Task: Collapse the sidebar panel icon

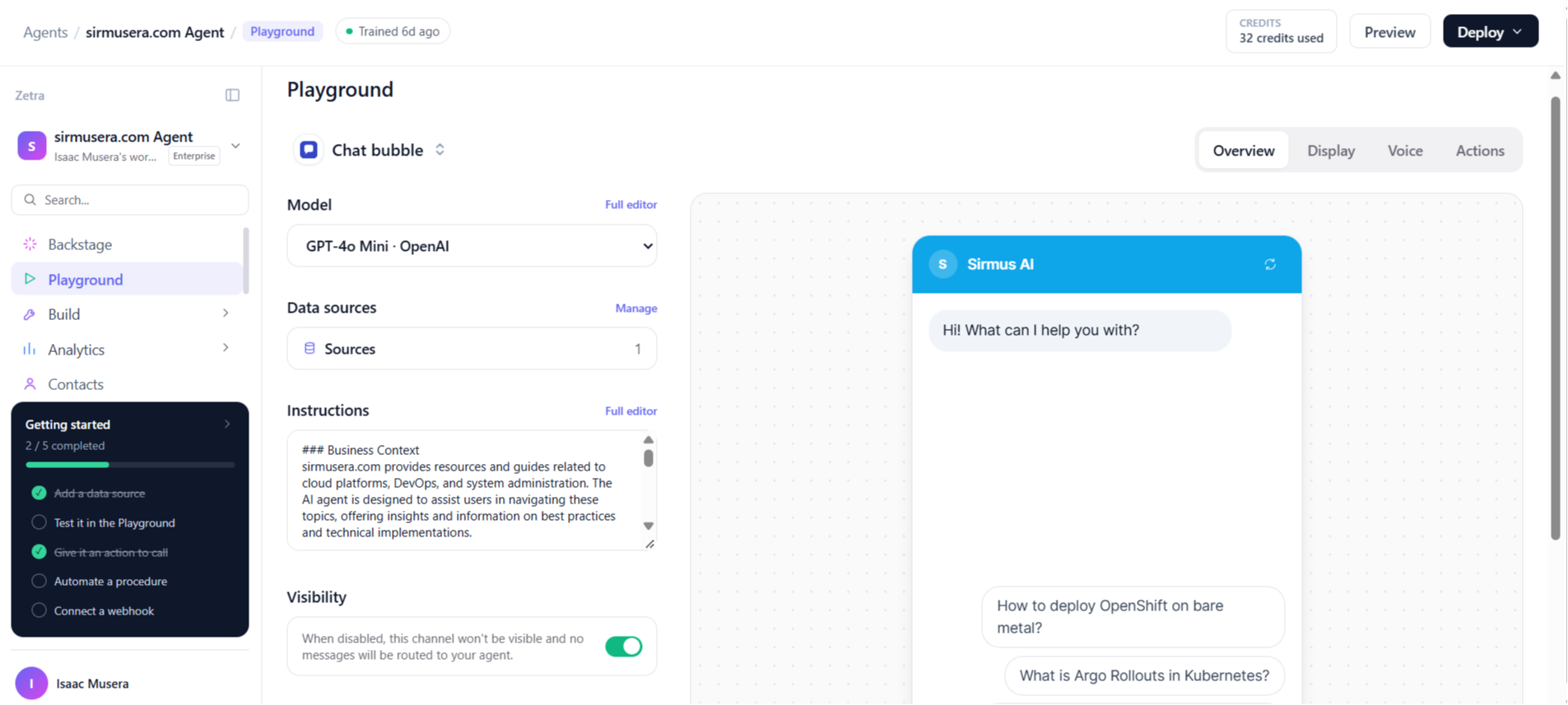Action: pos(232,95)
